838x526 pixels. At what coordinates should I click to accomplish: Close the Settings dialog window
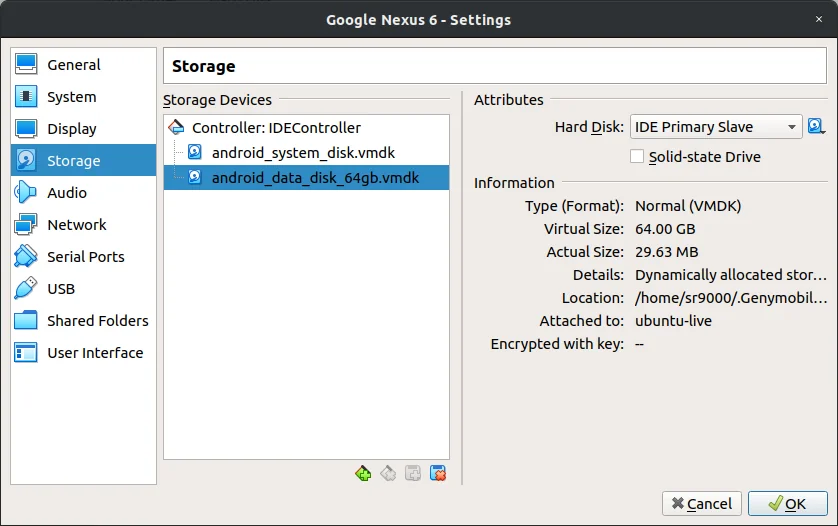coord(819,19)
